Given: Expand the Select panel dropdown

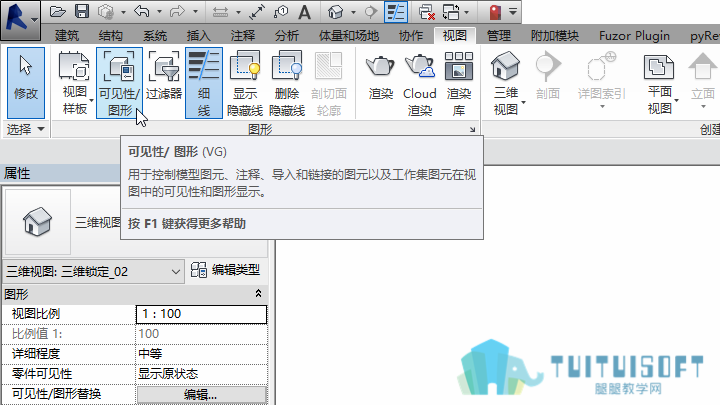Looking at the screenshot, I should pos(26,129).
